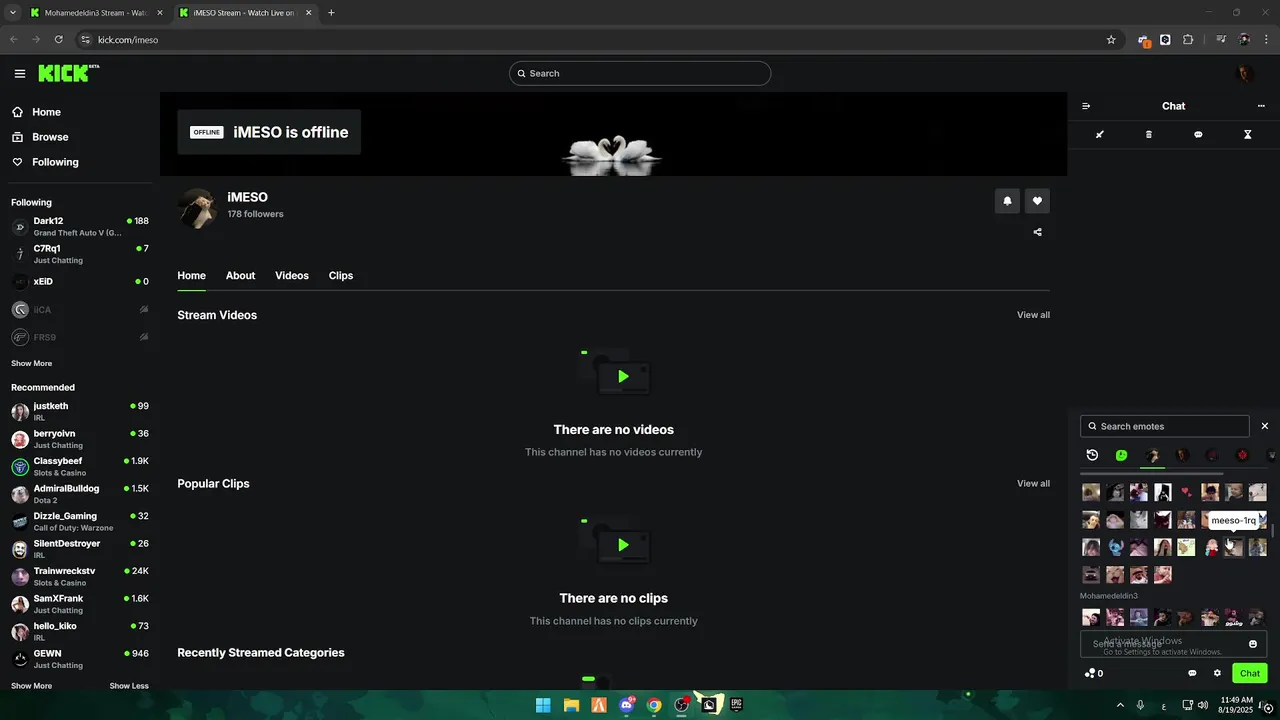Follow iMESO with the heart button
Viewport: 1280px width, 720px height.
[x=1037, y=201]
